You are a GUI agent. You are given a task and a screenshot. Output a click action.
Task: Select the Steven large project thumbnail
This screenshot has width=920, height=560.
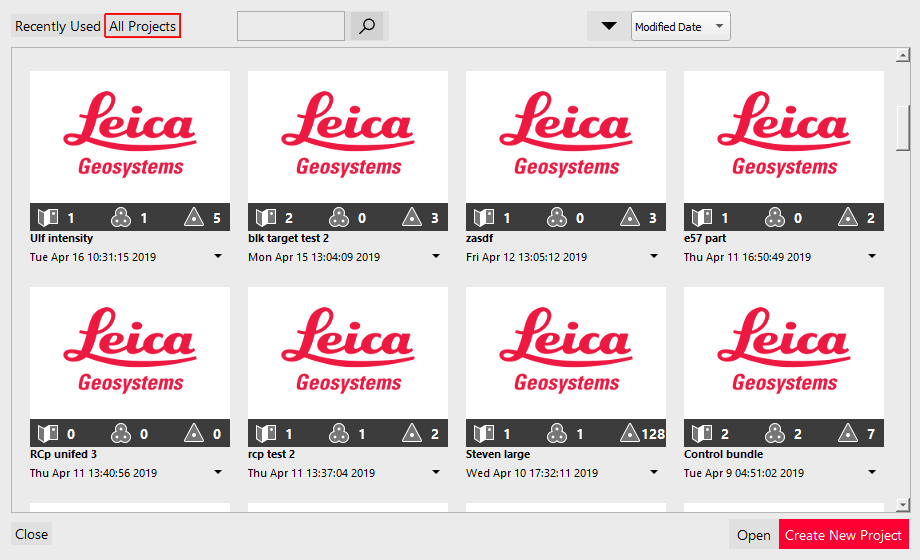click(x=566, y=352)
